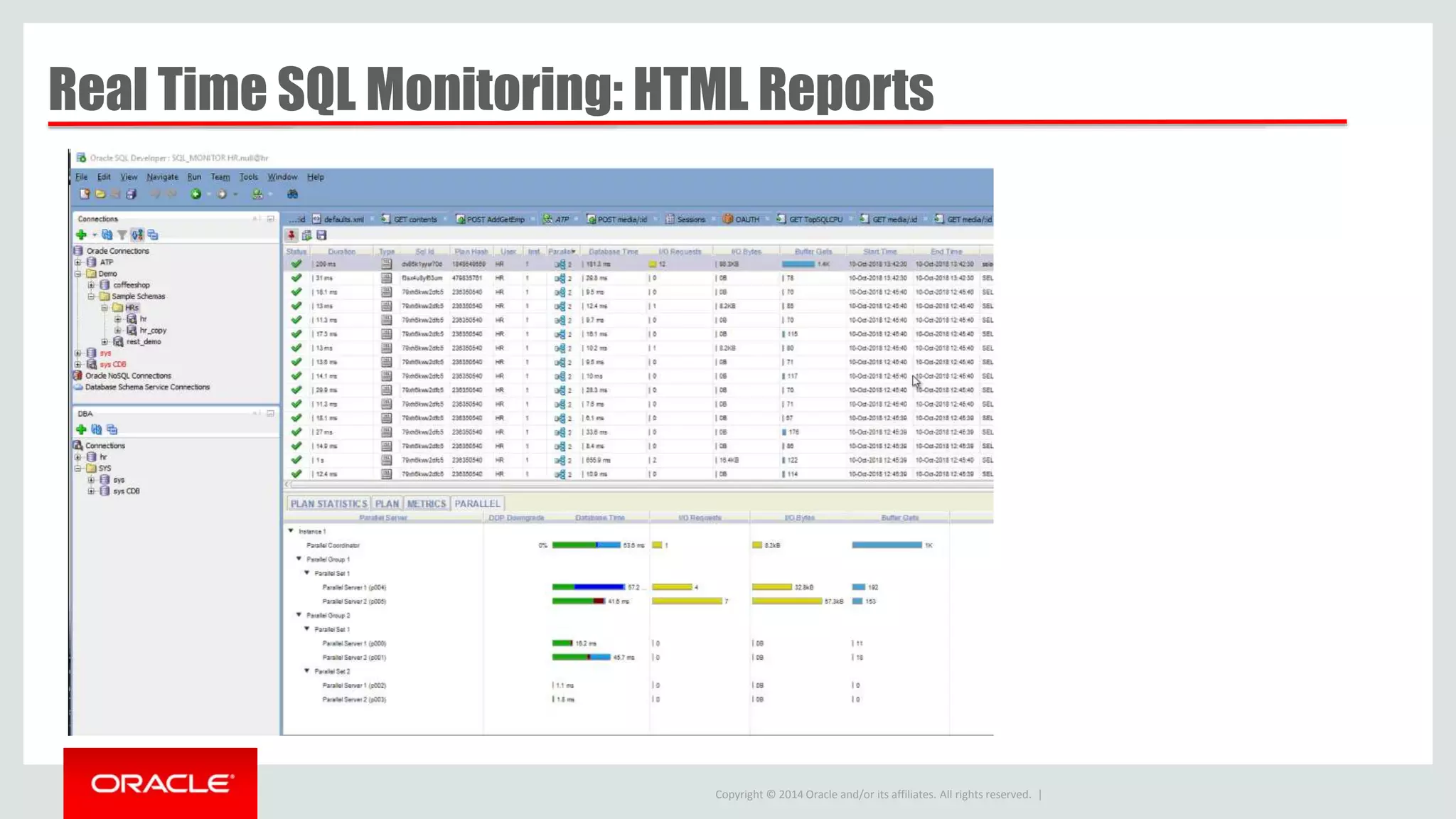The image size is (1456, 819).
Task: Expand the coffeeshop connection node
Action: 91,285
